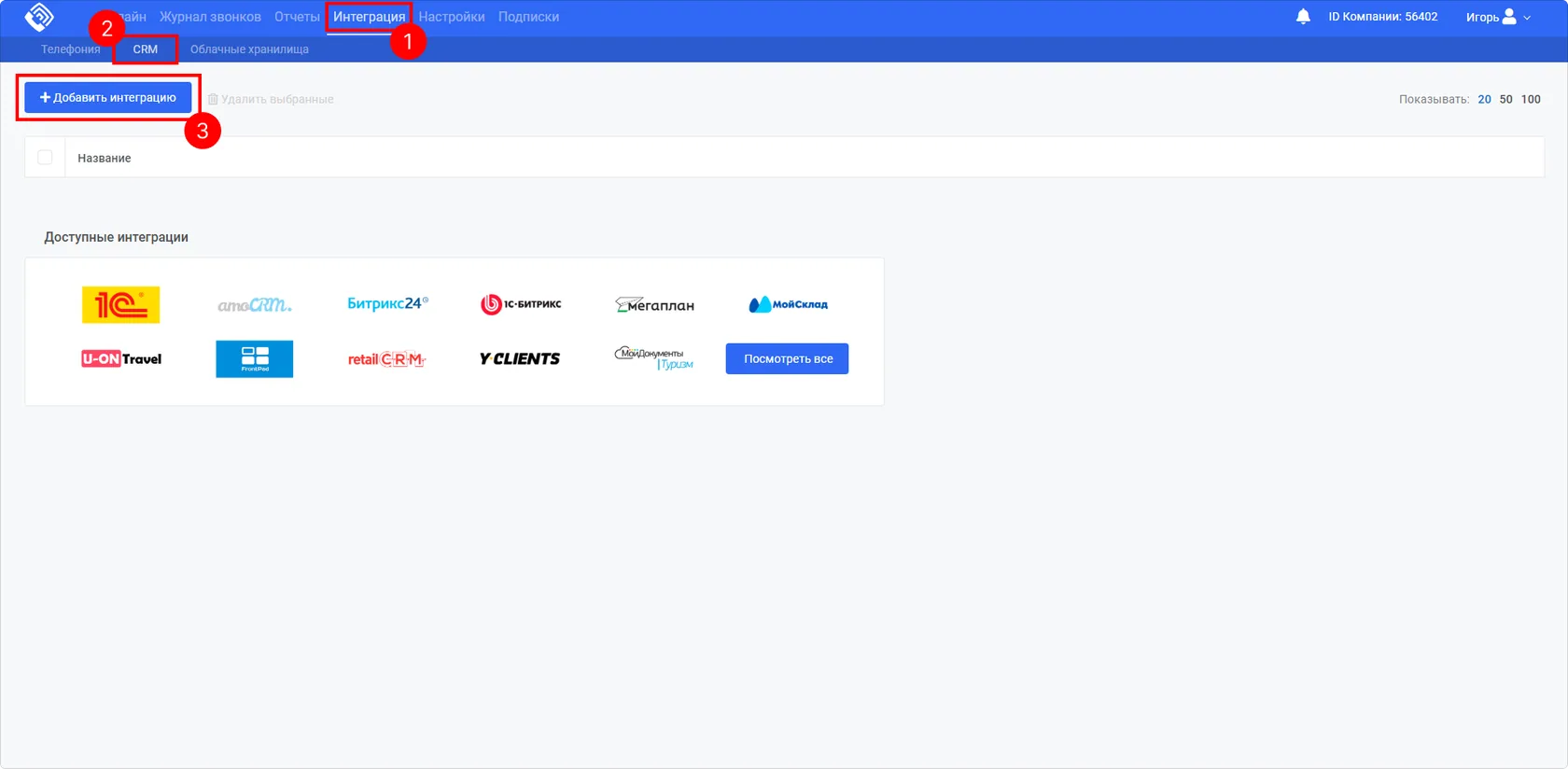The height and width of the screenshot is (769, 1568).
Task: Click the Добавить интеграцию button
Action: (108, 97)
